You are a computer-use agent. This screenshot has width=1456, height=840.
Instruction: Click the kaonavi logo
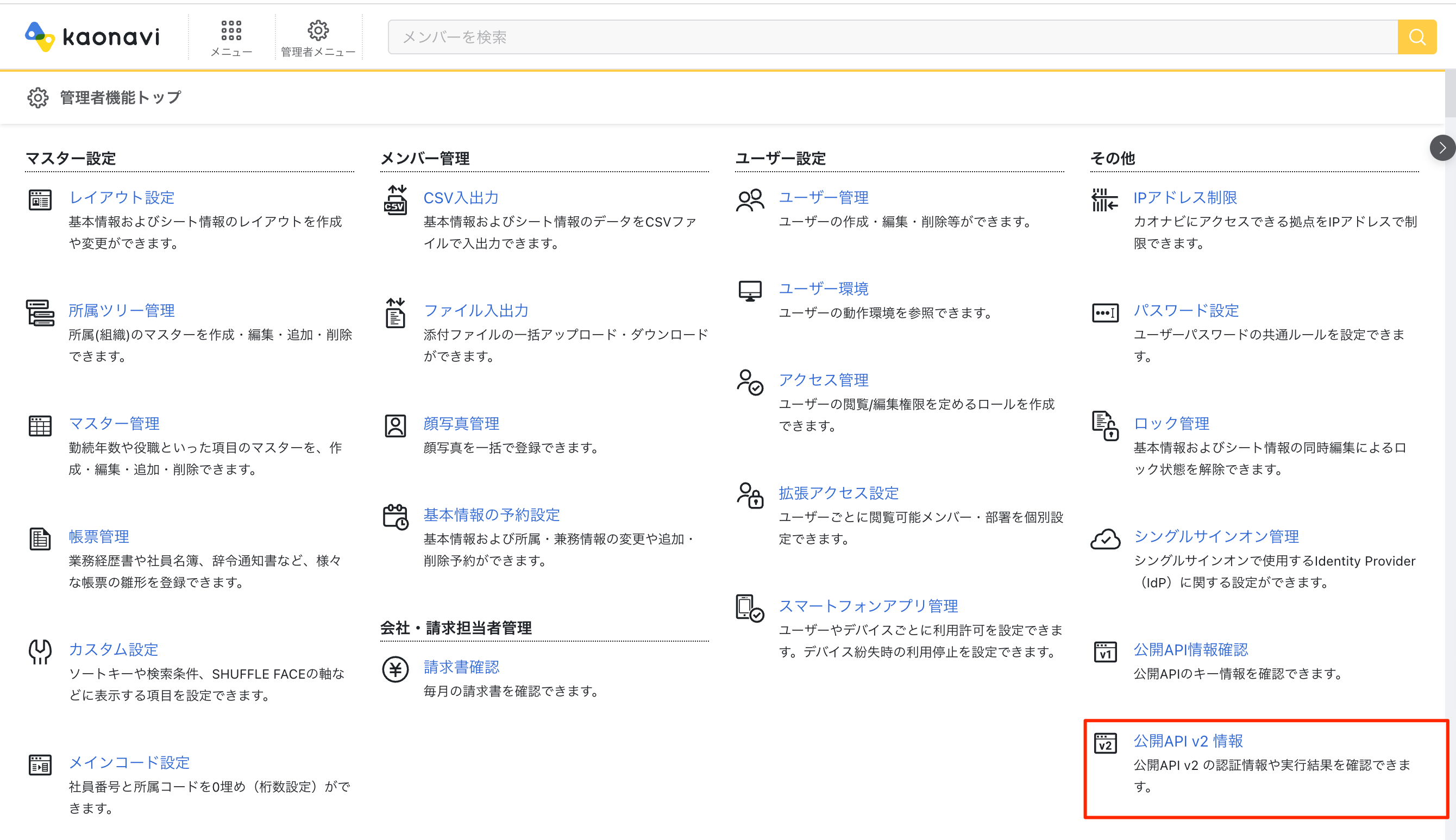[92, 37]
